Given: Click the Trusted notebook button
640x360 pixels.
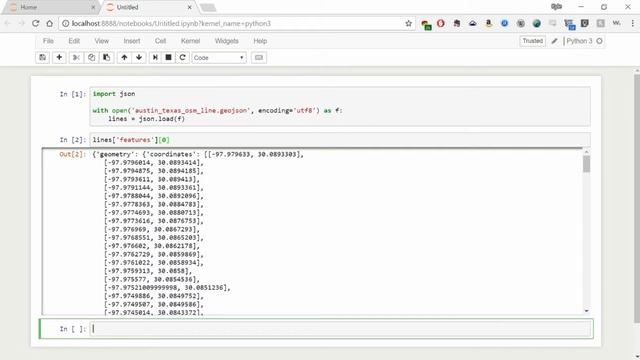Looking at the screenshot, I should click(533, 41).
